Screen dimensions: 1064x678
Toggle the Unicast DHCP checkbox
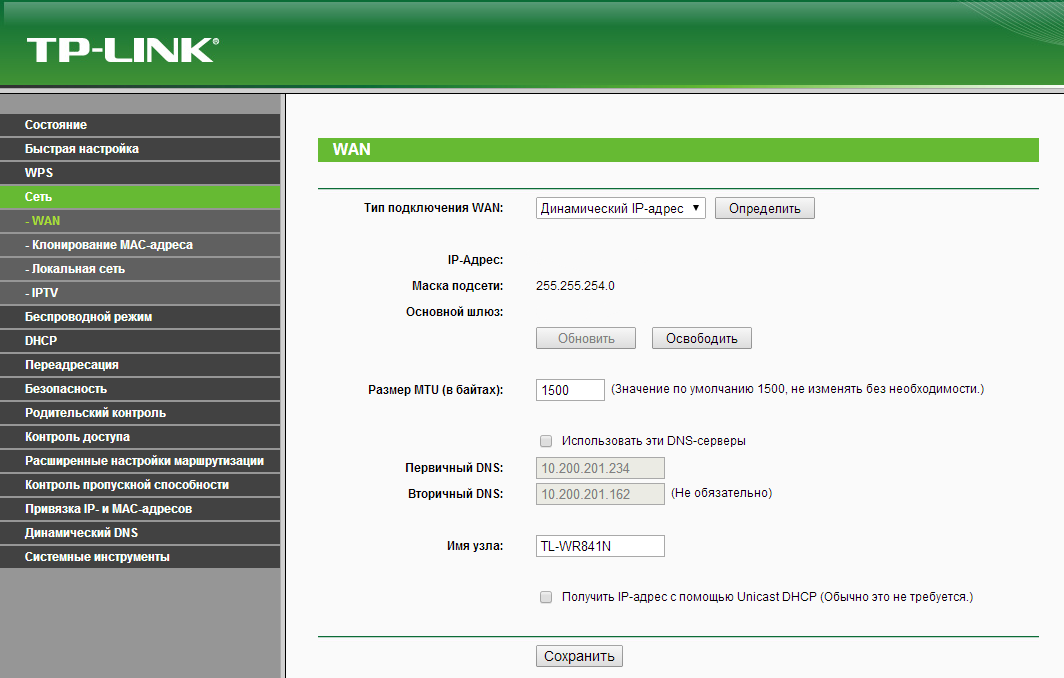pos(546,597)
